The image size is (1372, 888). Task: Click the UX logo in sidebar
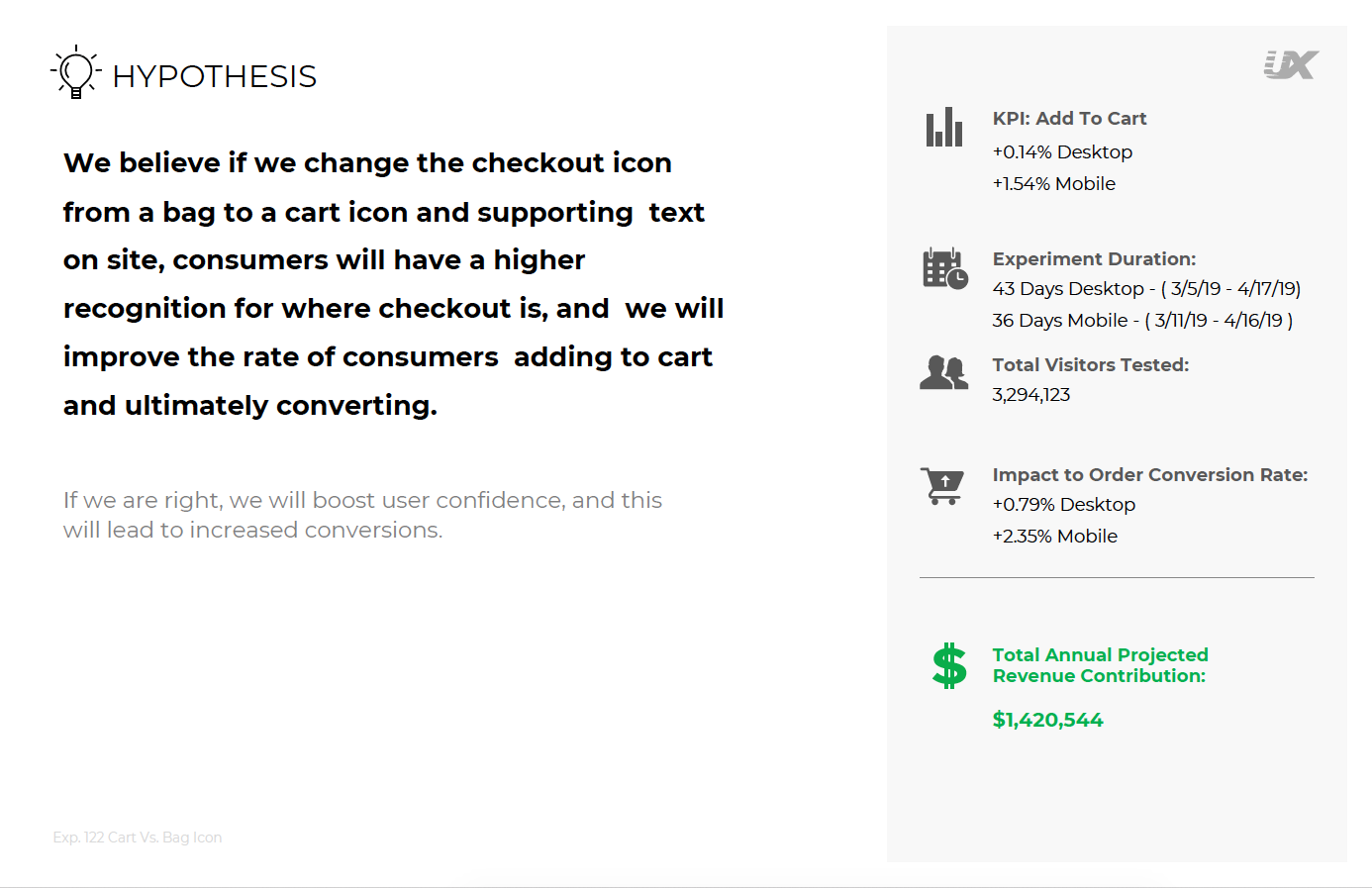(1291, 65)
